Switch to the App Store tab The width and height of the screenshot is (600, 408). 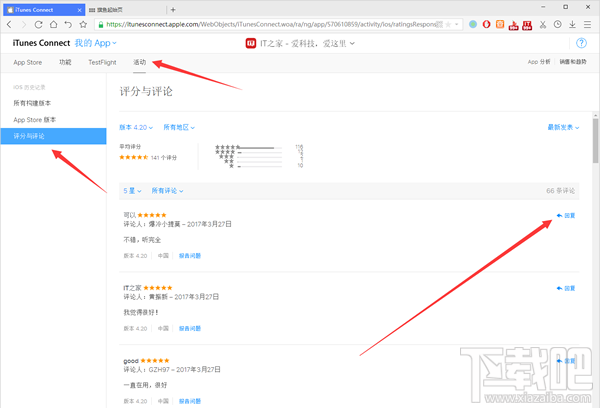(x=28, y=62)
